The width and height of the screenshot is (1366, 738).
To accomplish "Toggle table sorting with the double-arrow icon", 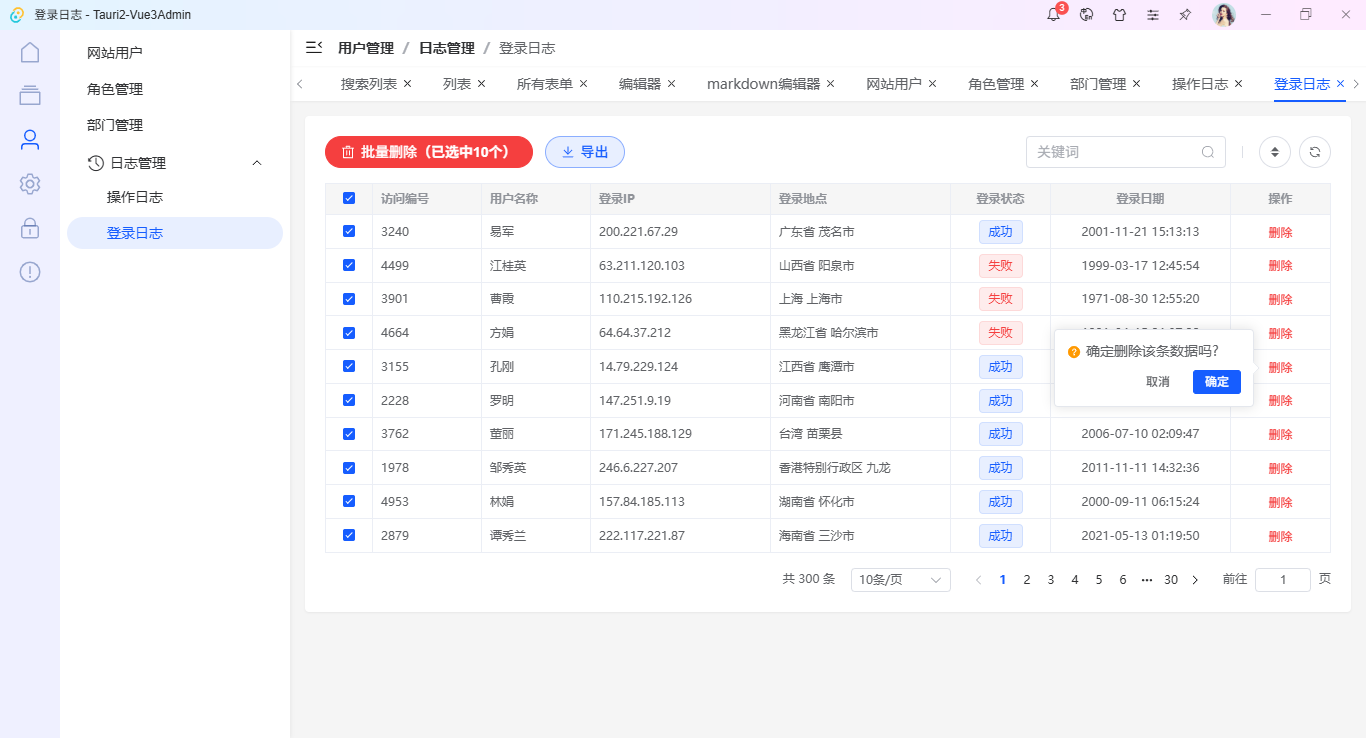I will [1274, 152].
